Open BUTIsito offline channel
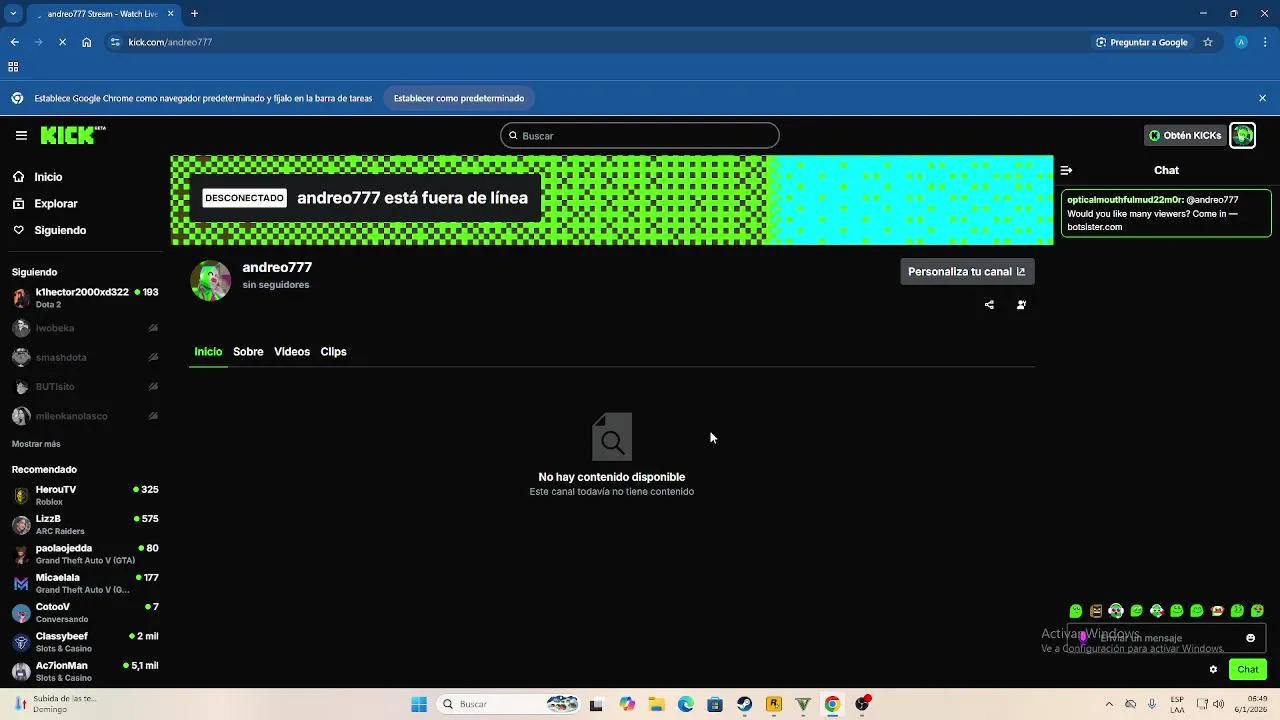 (x=85, y=386)
